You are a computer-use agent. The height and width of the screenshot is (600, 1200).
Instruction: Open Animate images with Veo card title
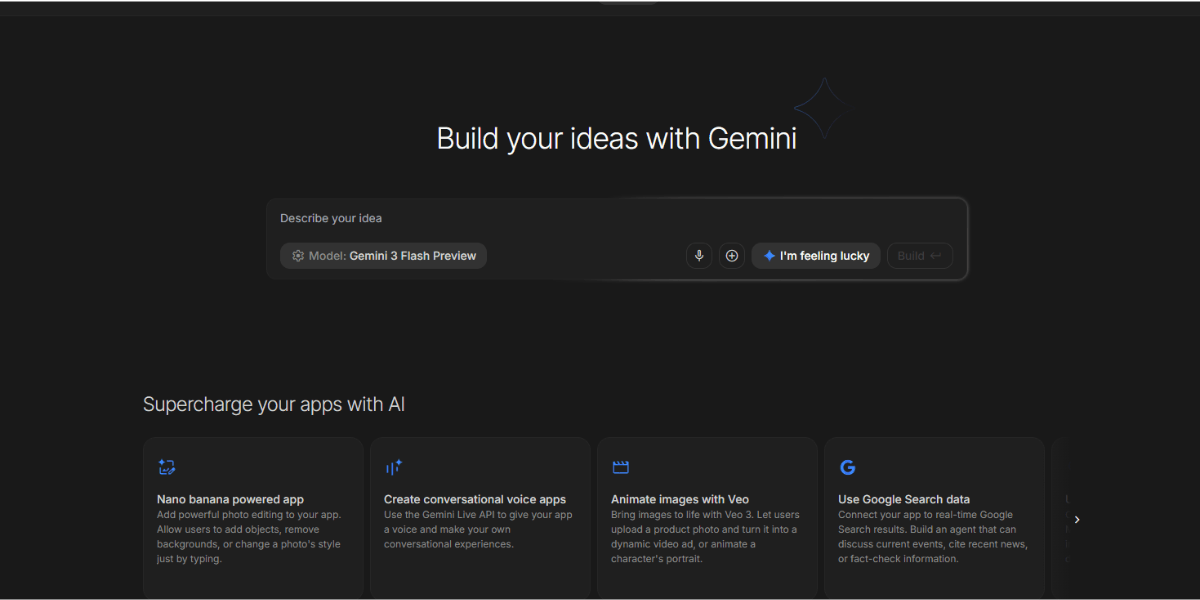[680, 499]
